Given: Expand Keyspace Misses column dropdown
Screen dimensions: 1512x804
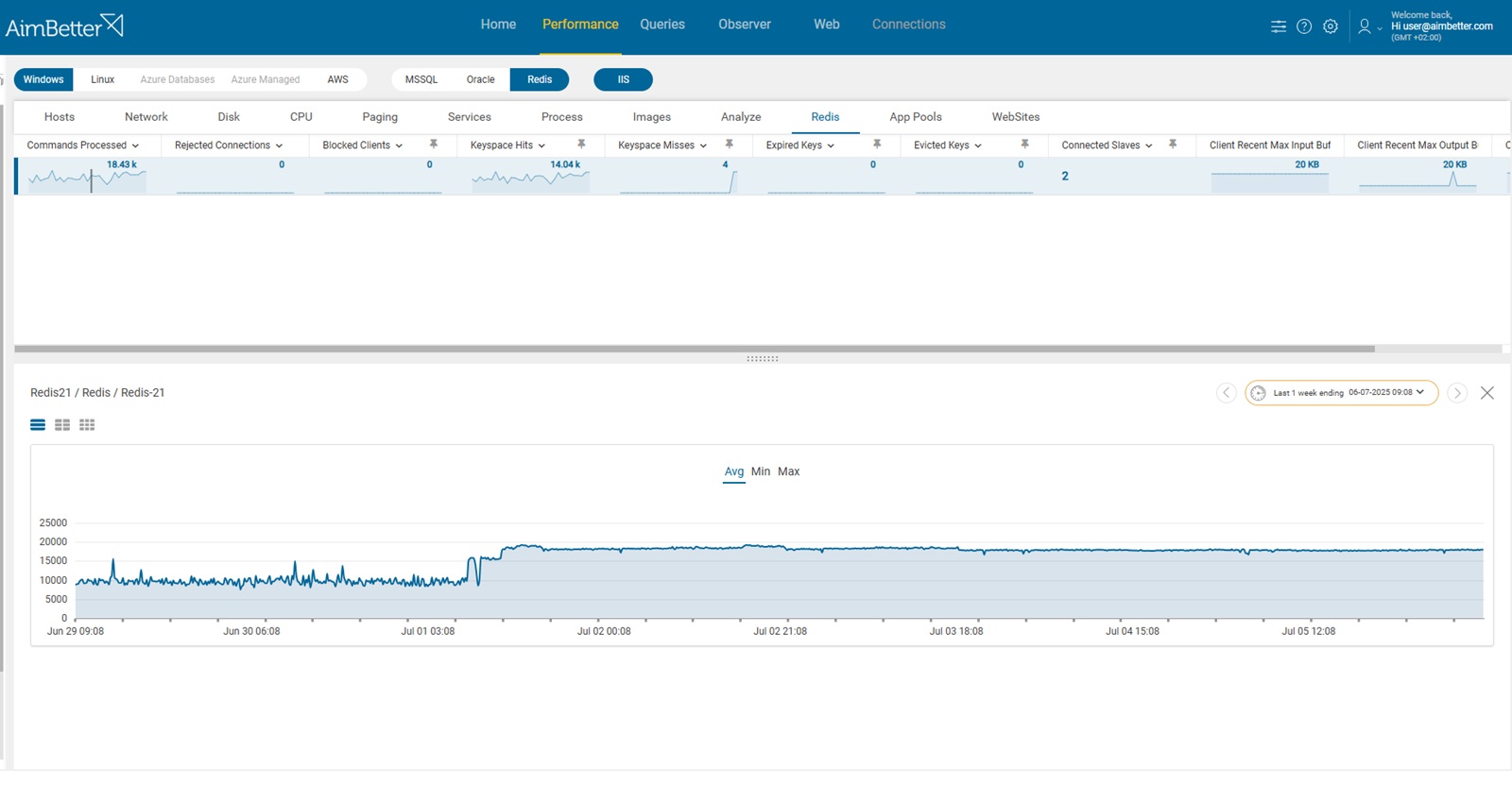Looking at the screenshot, I should tap(703, 145).
